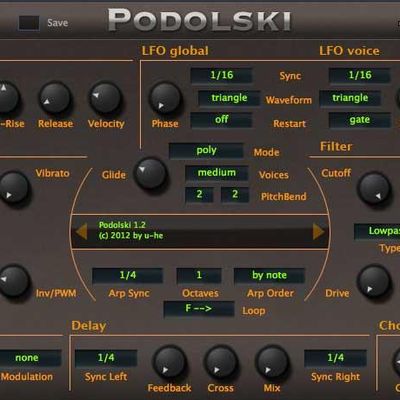Open LFO voice Waveform triangle selector
Screen dimensions: 400x400
point(350,98)
